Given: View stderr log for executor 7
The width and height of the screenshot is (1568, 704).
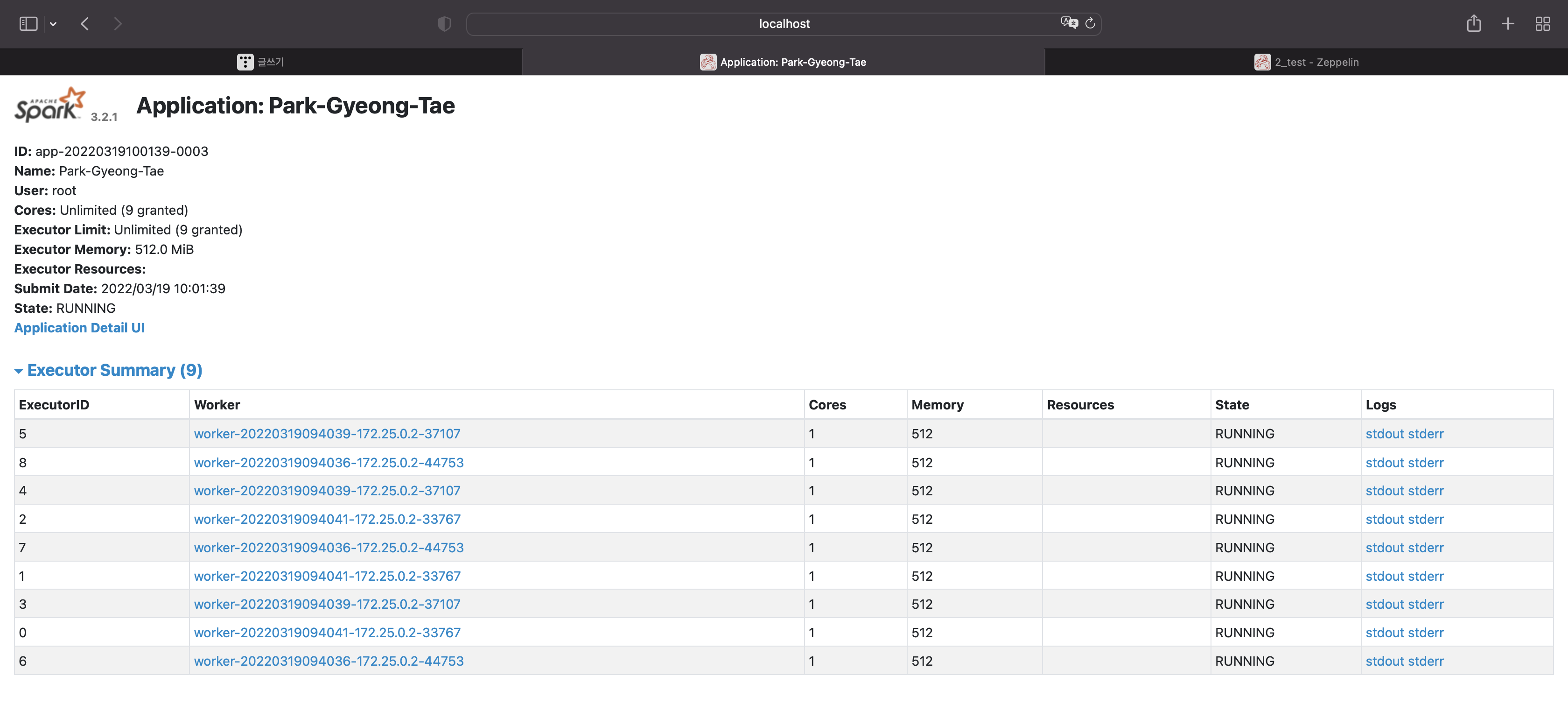Looking at the screenshot, I should pyautogui.click(x=1426, y=548).
